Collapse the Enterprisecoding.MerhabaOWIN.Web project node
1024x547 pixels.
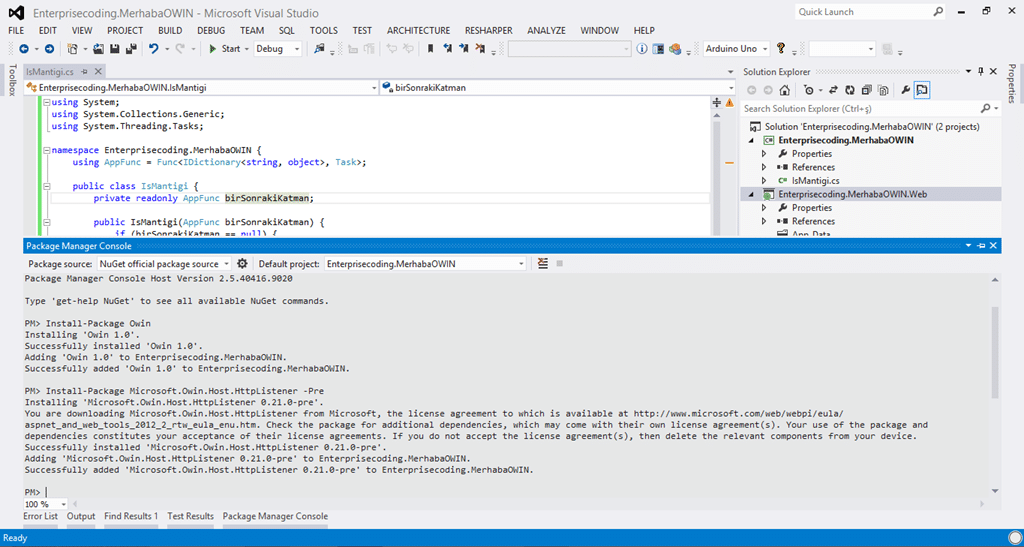[751, 195]
